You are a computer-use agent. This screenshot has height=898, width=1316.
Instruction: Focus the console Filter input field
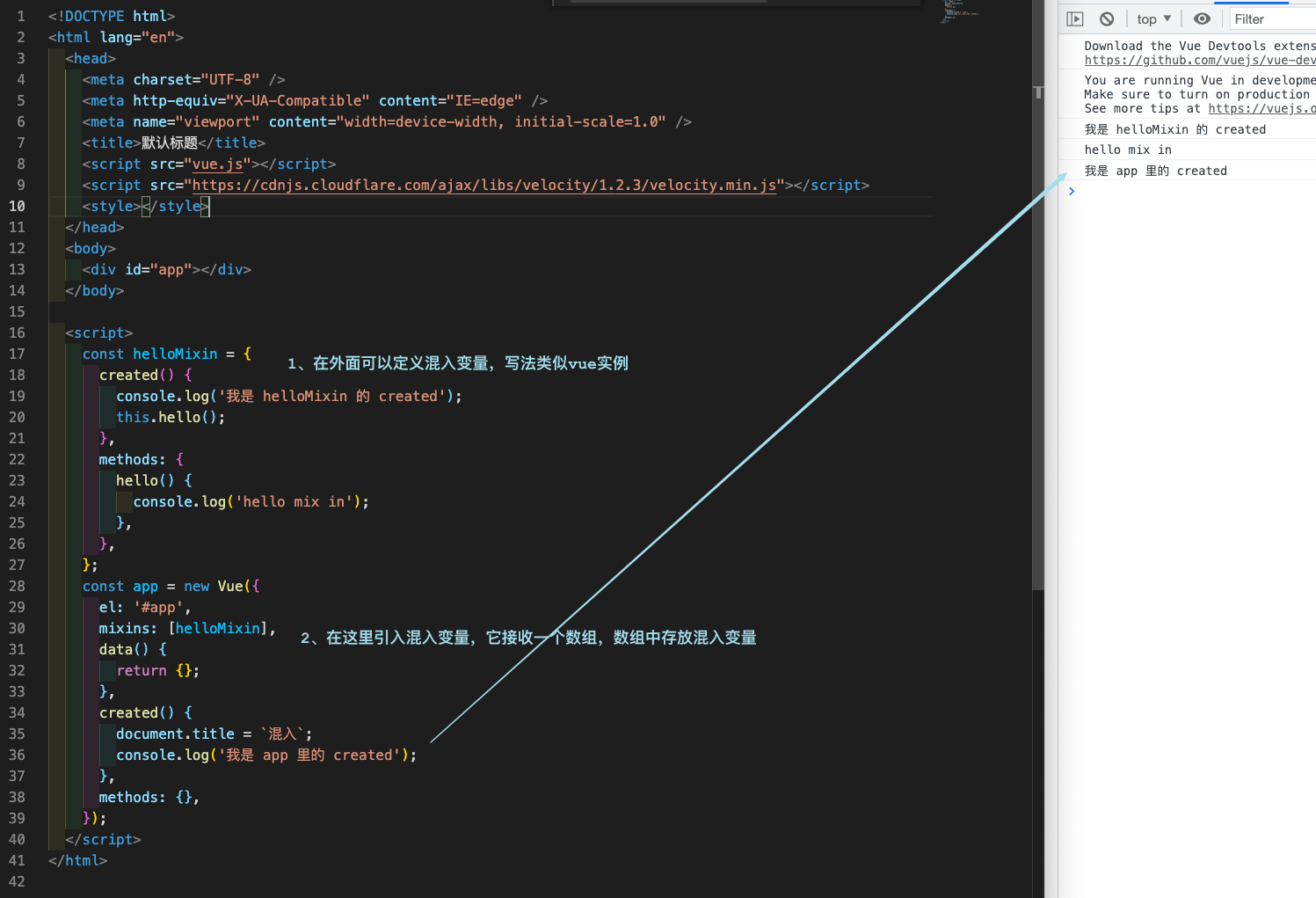pyautogui.click(x=1271, y=18)
